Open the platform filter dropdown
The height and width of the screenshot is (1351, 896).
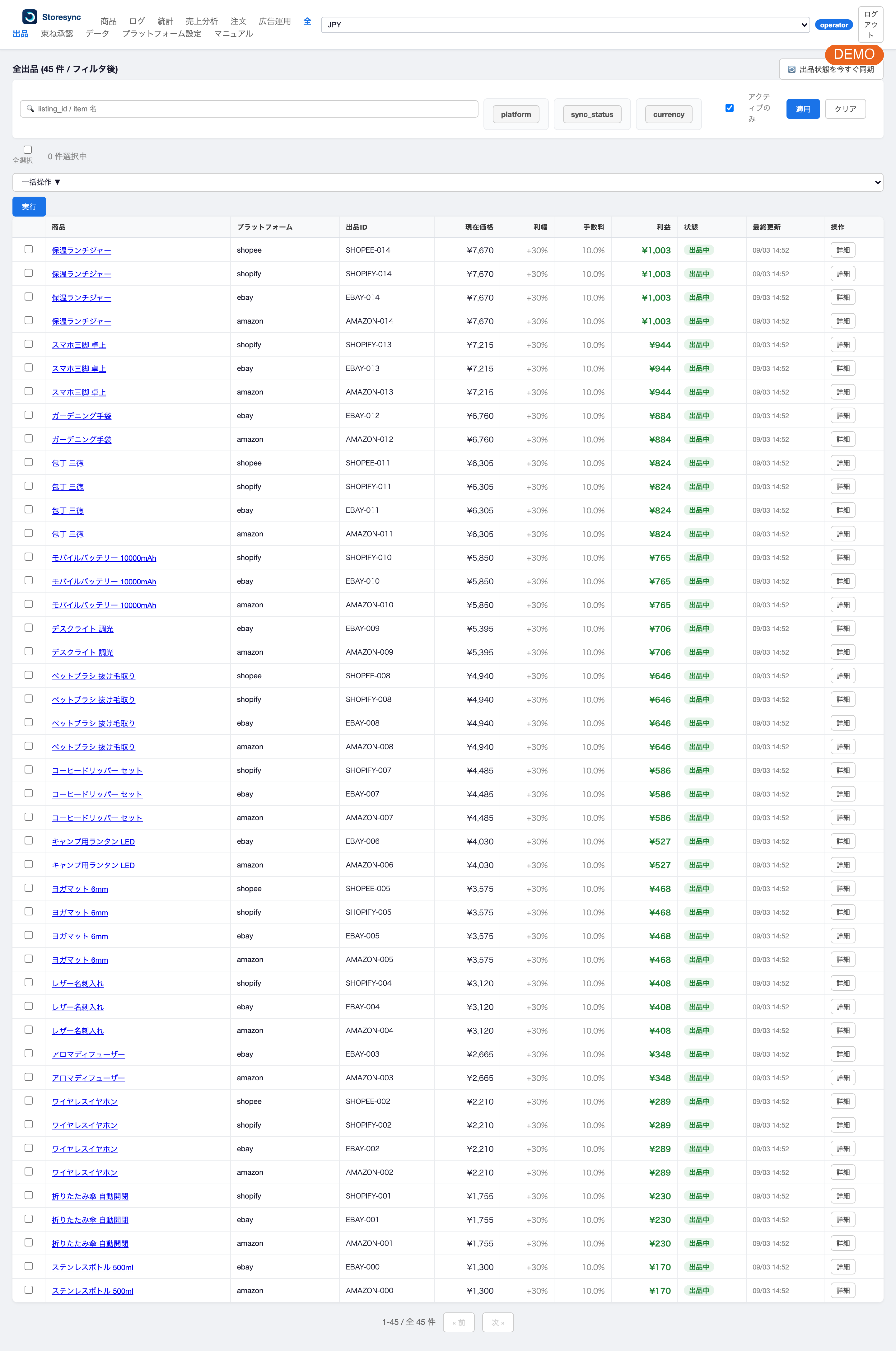click(x=516, y=114)
